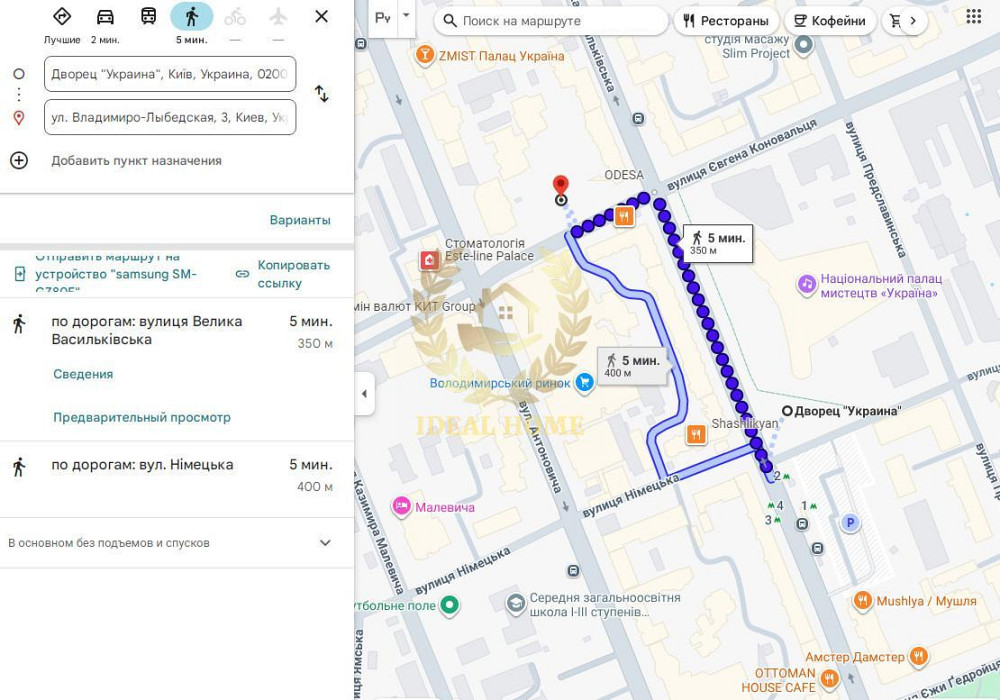
Task: Select the driving travel mode icon
Action: coord(105,17)
